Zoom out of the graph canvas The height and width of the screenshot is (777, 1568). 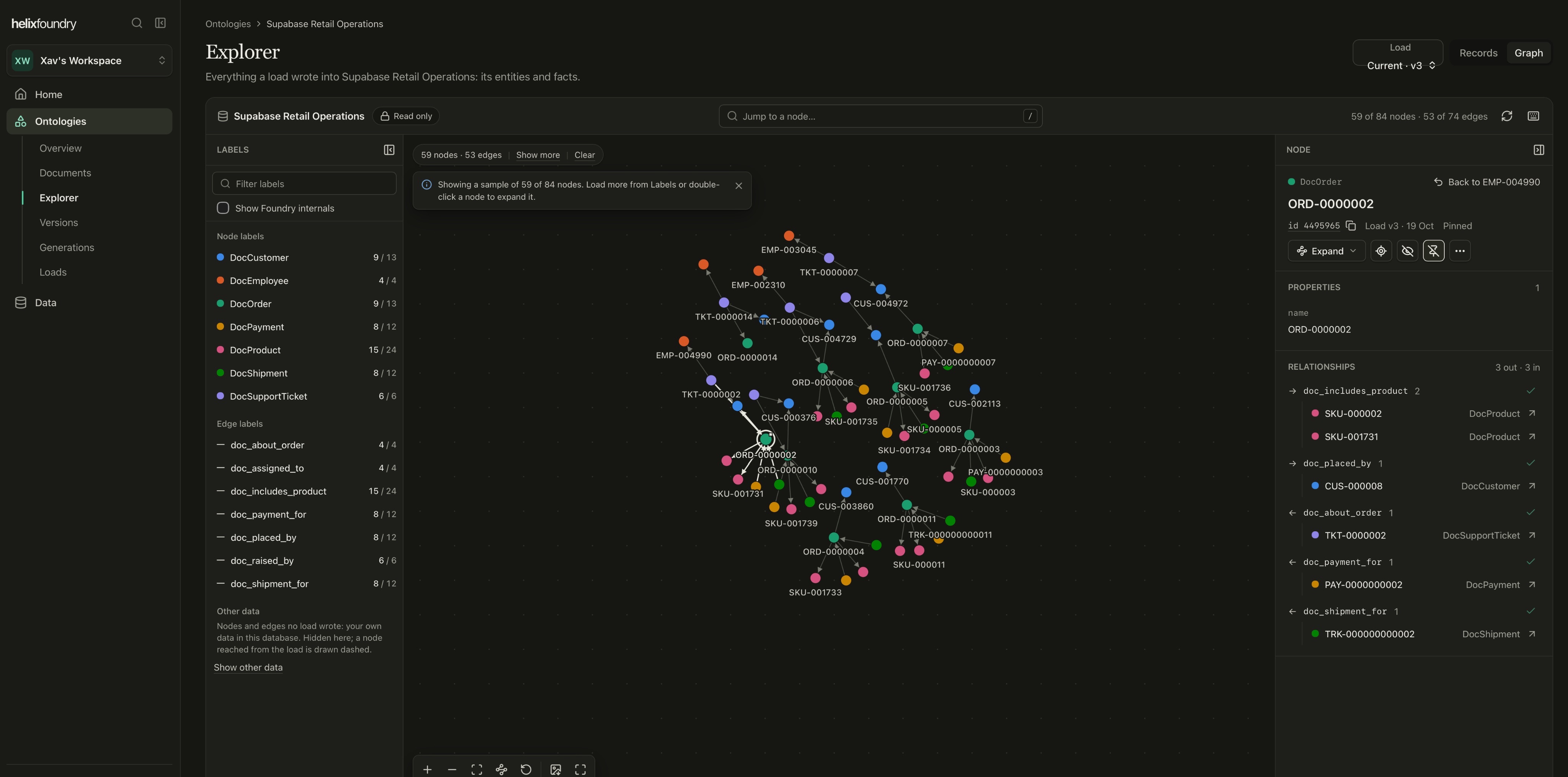(x=452, y=770)
